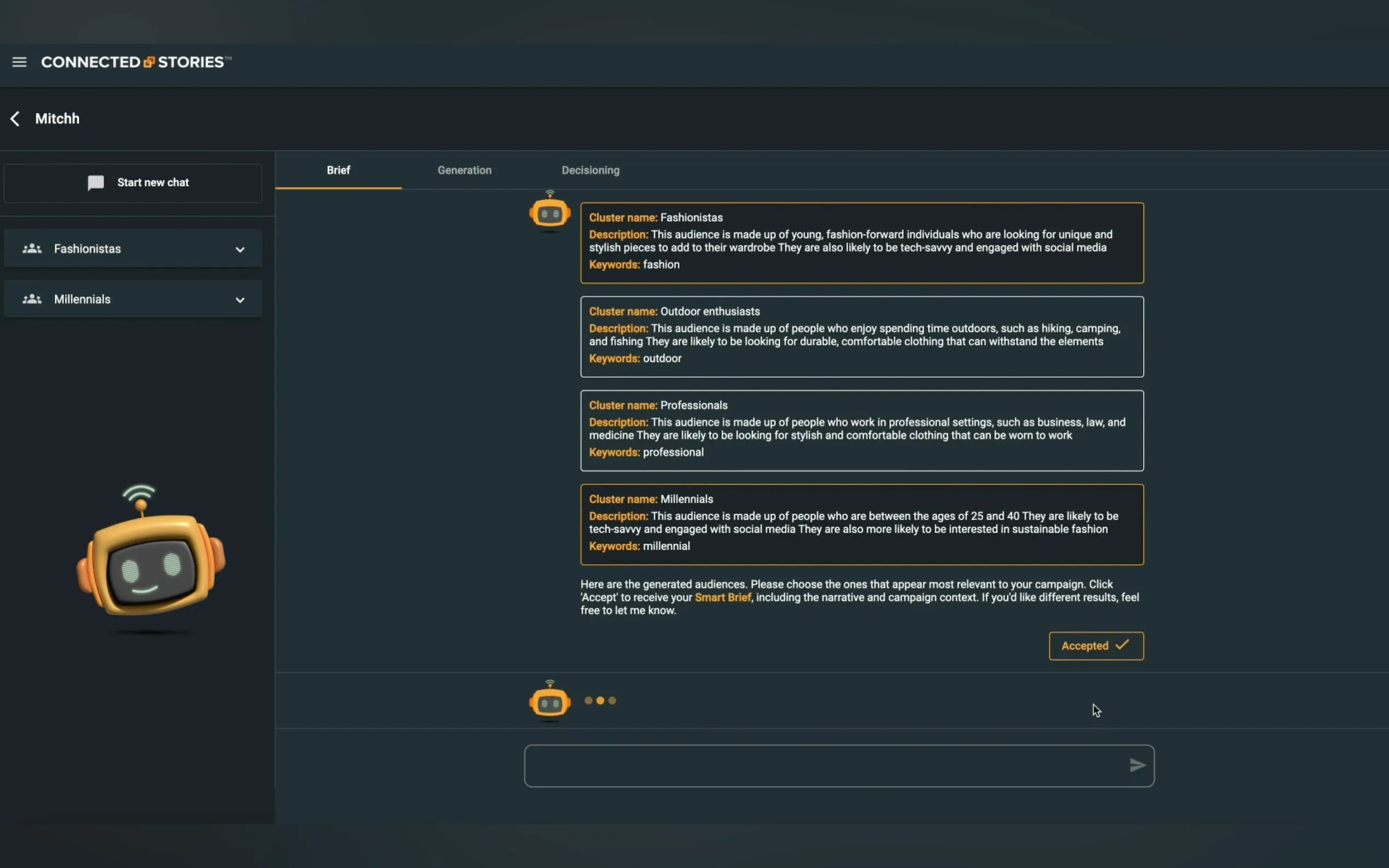This screenshot has height=868, width=1389.
Task: Open the Decisioning tab
Action: (590, 170)
